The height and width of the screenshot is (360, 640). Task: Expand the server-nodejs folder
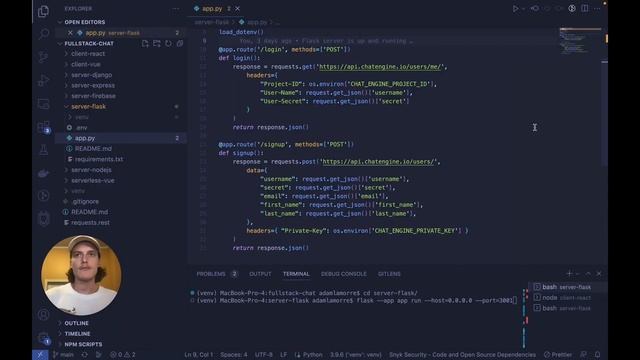click(x=91, y=170)
